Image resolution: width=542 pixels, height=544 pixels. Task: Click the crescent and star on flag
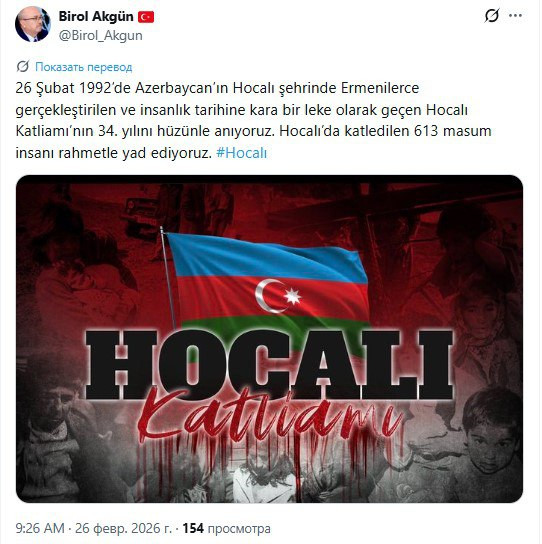(x=278, y=296)
